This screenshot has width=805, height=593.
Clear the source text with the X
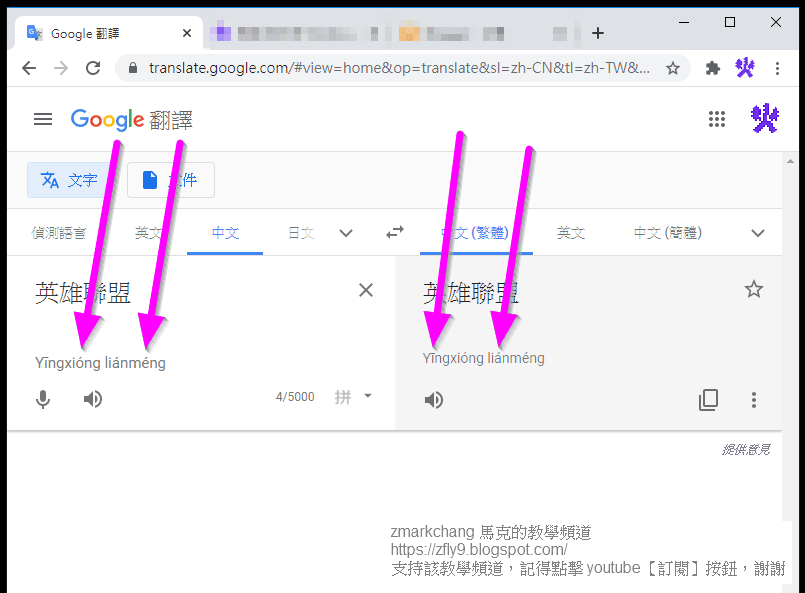coord(366,290)
